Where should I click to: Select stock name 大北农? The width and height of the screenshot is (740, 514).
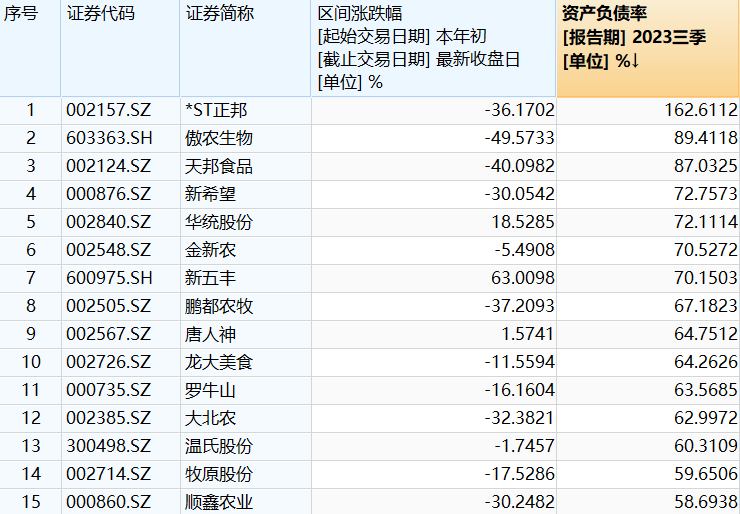click(x=210, y=418)
